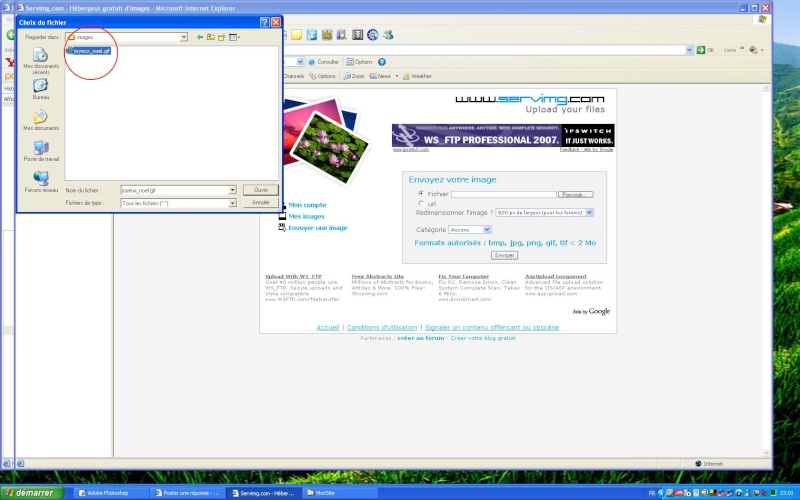Click Consulter in the search toolbar
Viewport: 800px width, 500px height.
tap(323, 62)
